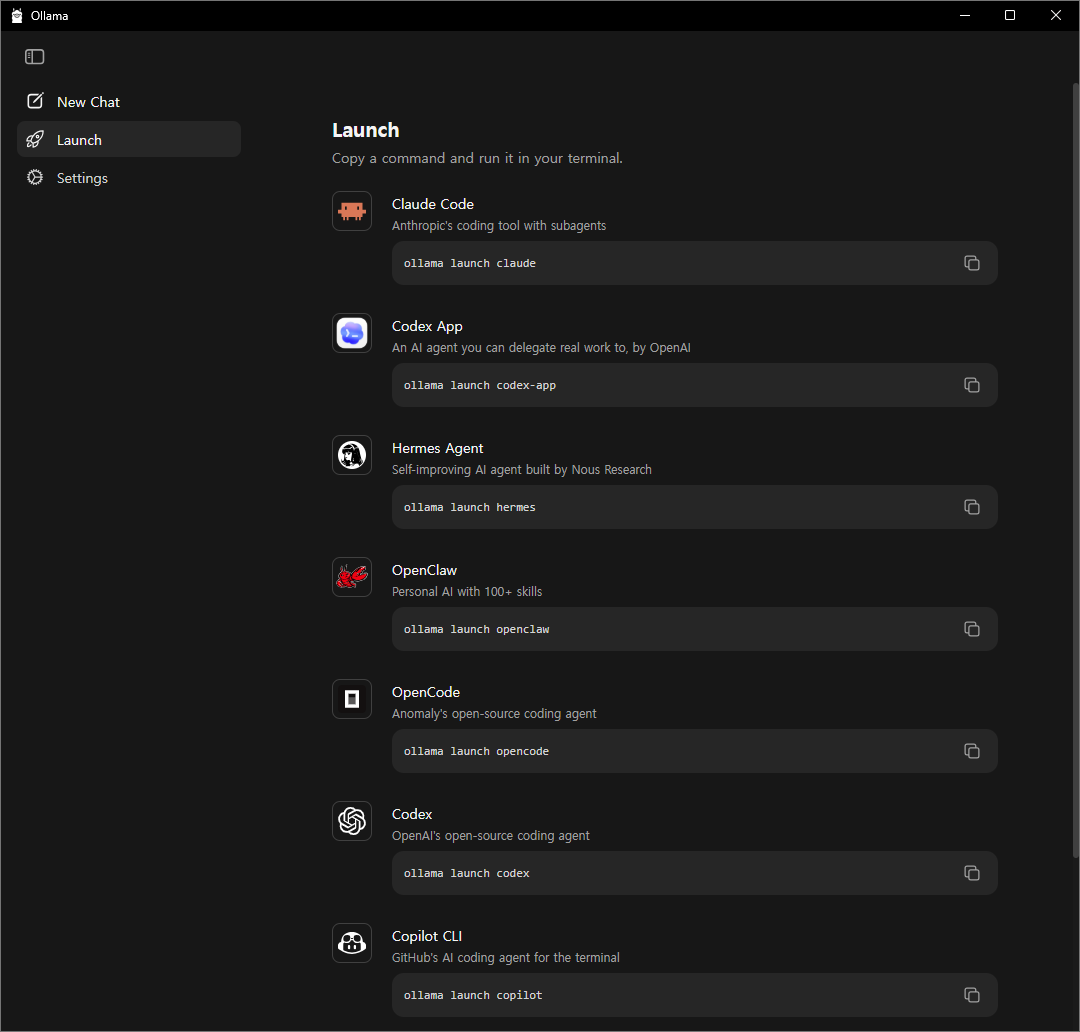Click the 'ollama launch codex-app' command text
Image resolution: width=1080 pixels, height=1032 pixels.
tap(480, 385)
